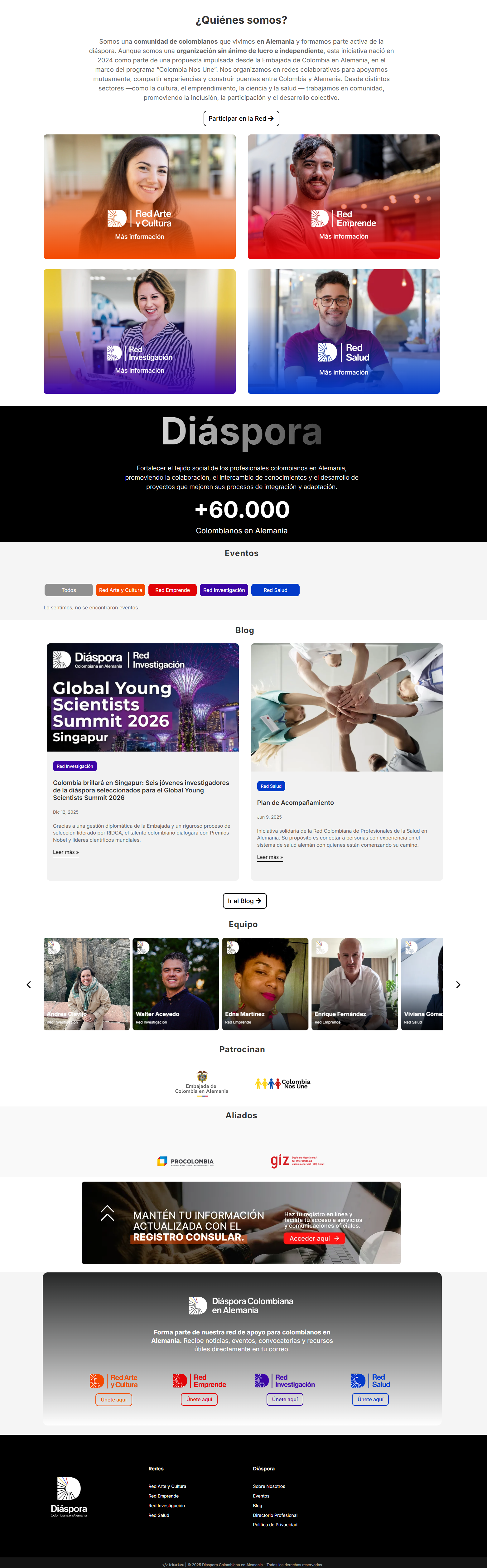Viewport: 487px width, 1568px height.
Task: Select Andrea Clavijo's team card
Action: coord(86,984)
